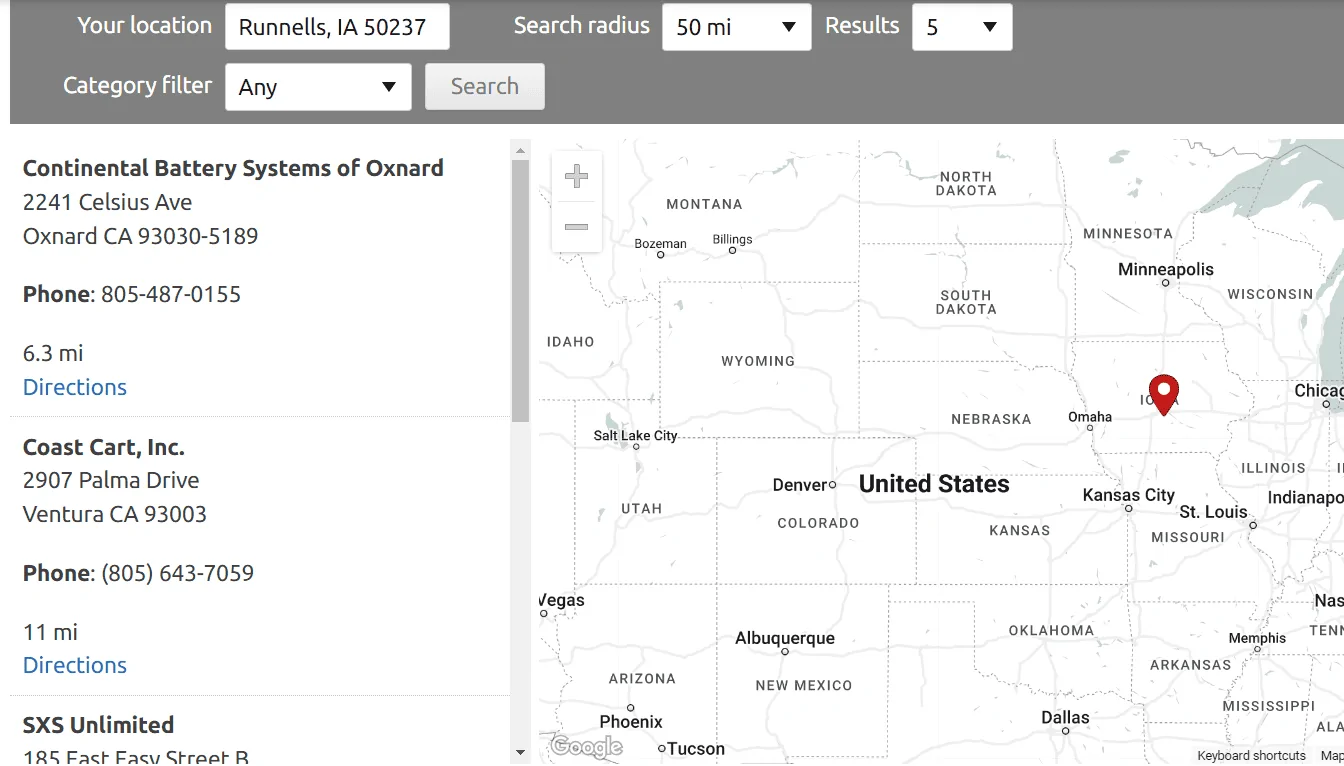Viewport: 1344px width, 766px height.
Task: Click the Dallas label on the map
Action: (x=1066, y=717)
